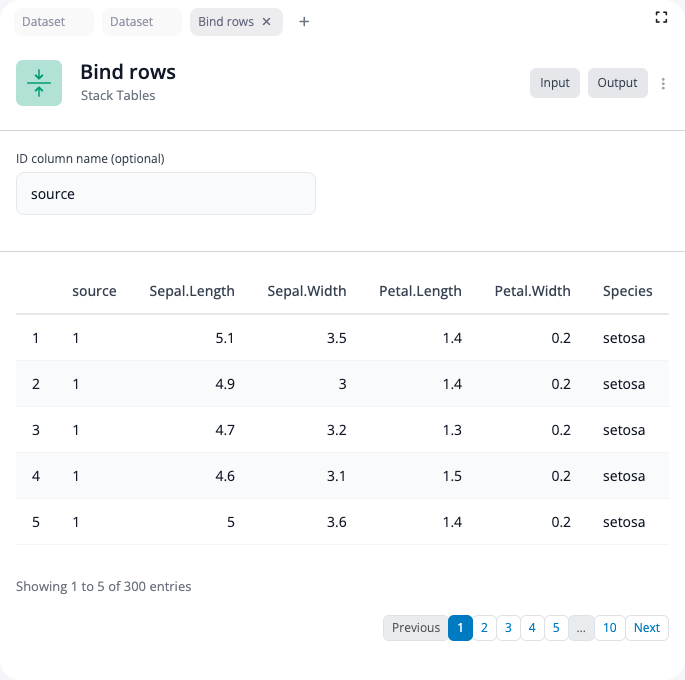Open the three-dot options menu

click(x=663, y=84)
